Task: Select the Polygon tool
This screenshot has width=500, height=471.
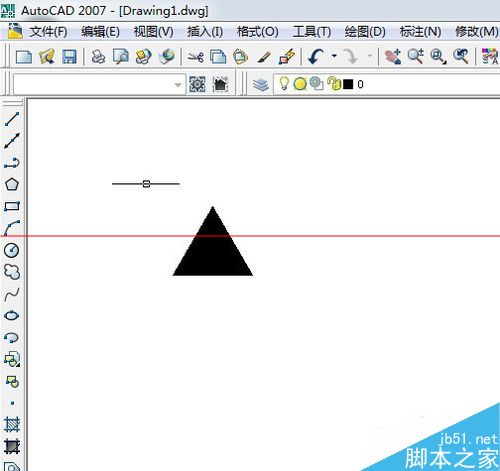Action: coord(12,184)
